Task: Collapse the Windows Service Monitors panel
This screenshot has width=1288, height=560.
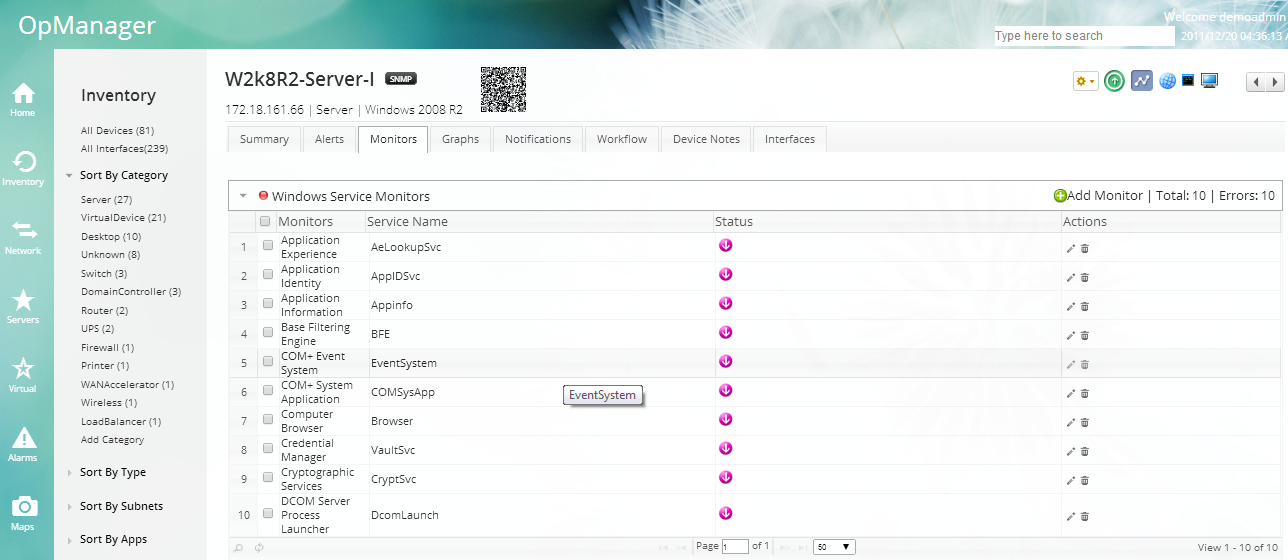Action: (x=243, y=196)
